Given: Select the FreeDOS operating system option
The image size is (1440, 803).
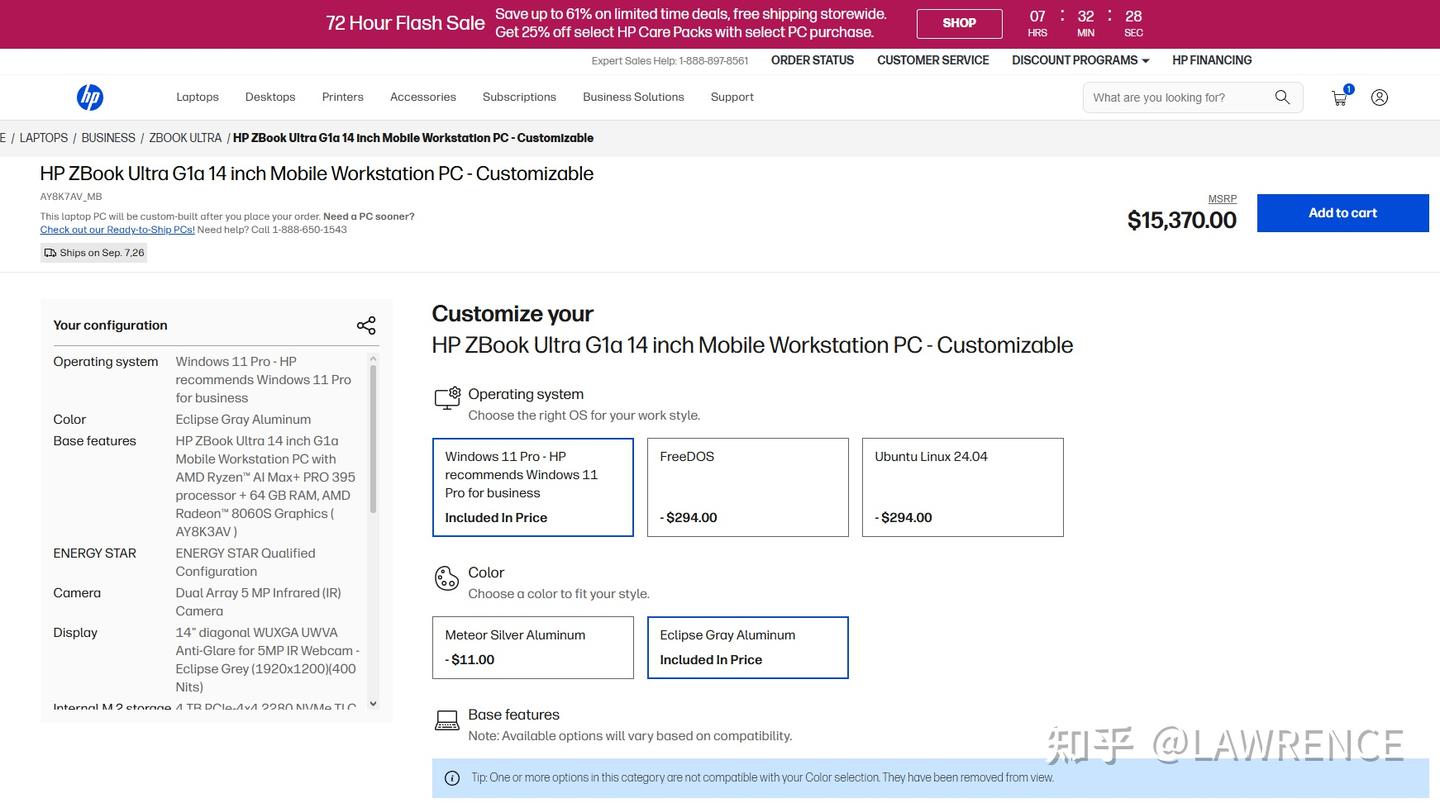Looking at the screenshot, I should click(x=748, y=487).
